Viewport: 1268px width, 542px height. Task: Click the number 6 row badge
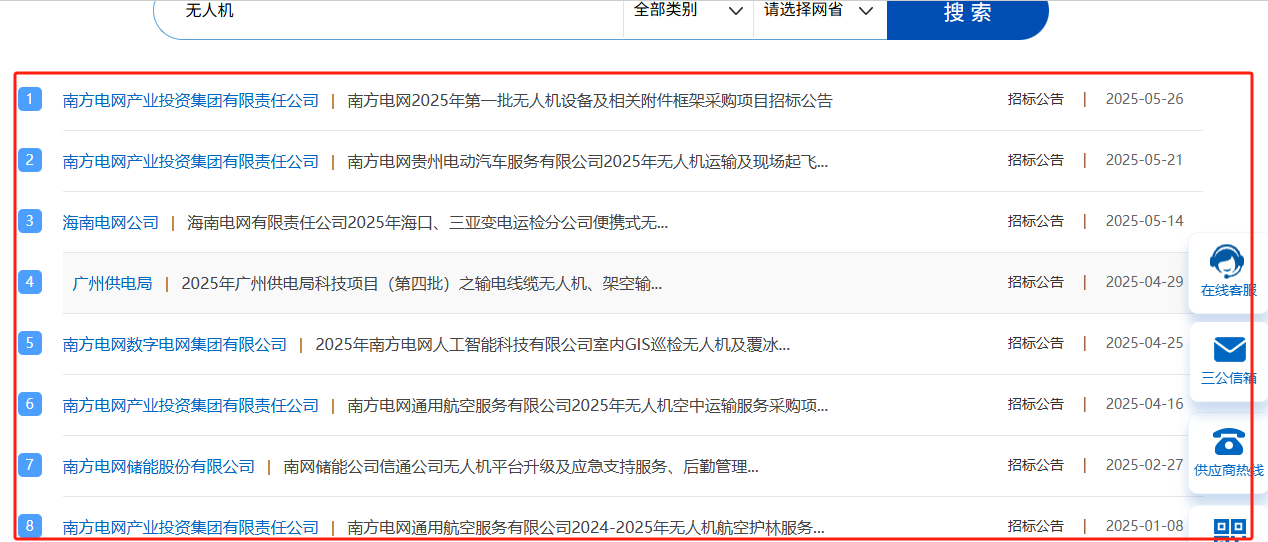(30, 404)
